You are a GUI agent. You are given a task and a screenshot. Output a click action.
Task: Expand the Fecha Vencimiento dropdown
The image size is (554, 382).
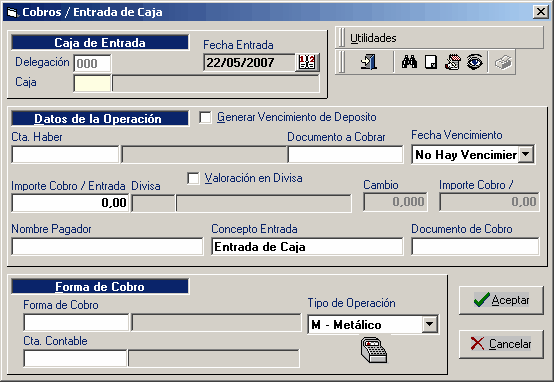(526, 154)
